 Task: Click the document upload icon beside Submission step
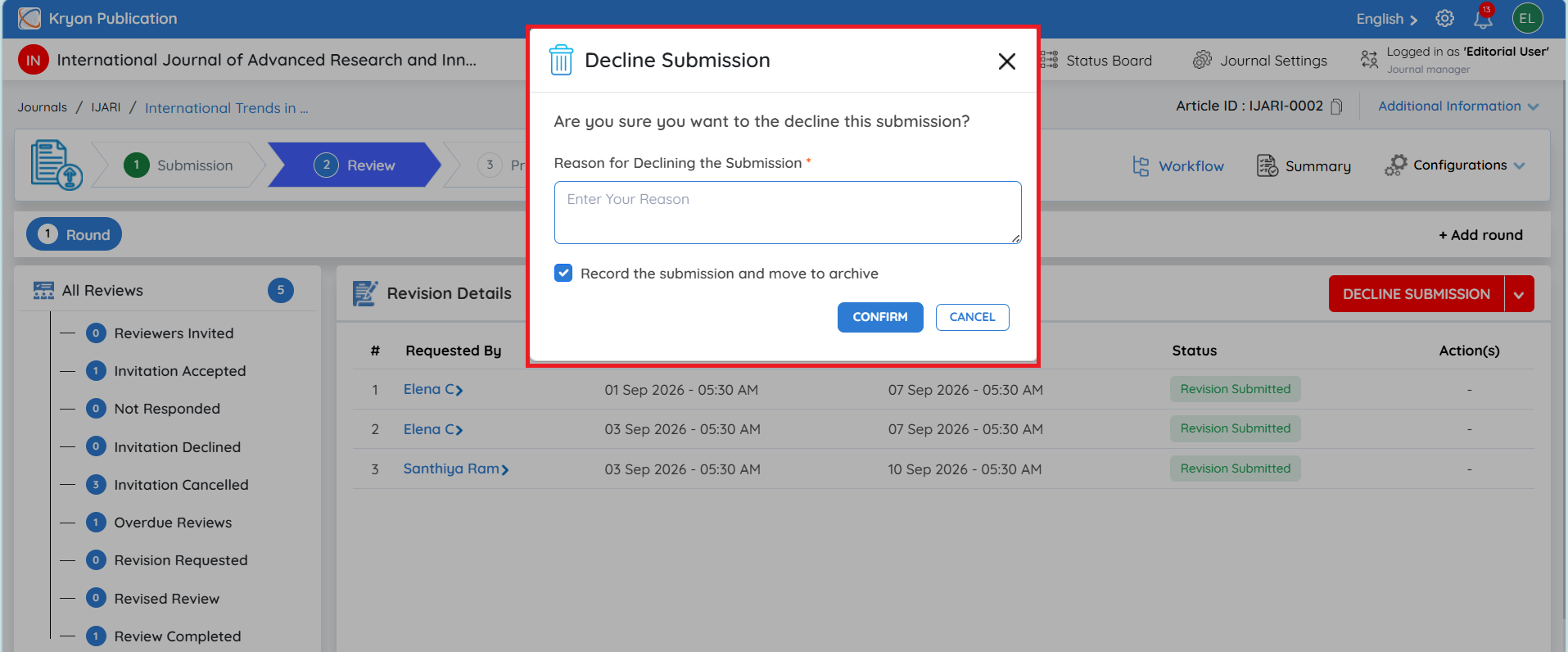[56, 165]
